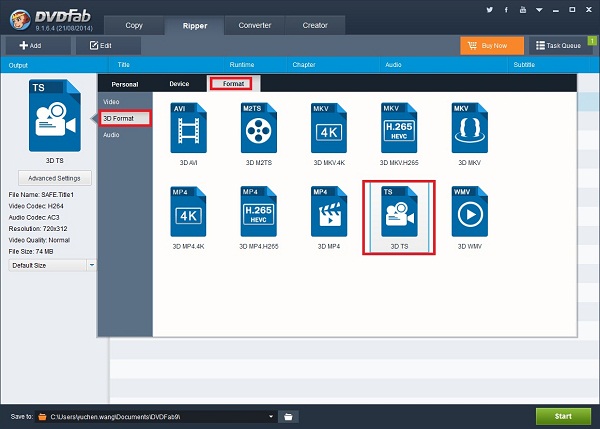
Task: Click the orange folder icon beside save path
Action: click(42, 416)
